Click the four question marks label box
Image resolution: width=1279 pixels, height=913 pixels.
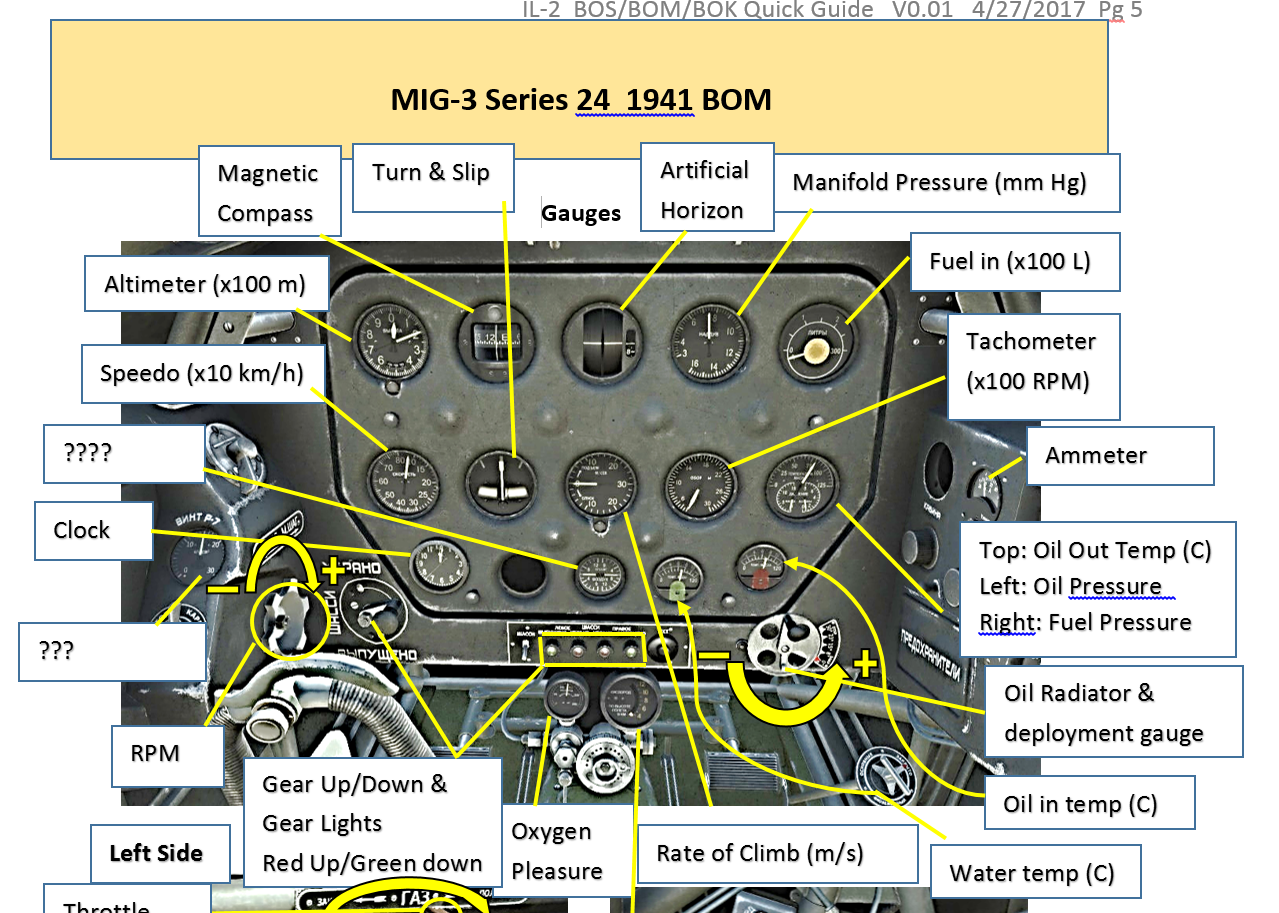[124, 453]
